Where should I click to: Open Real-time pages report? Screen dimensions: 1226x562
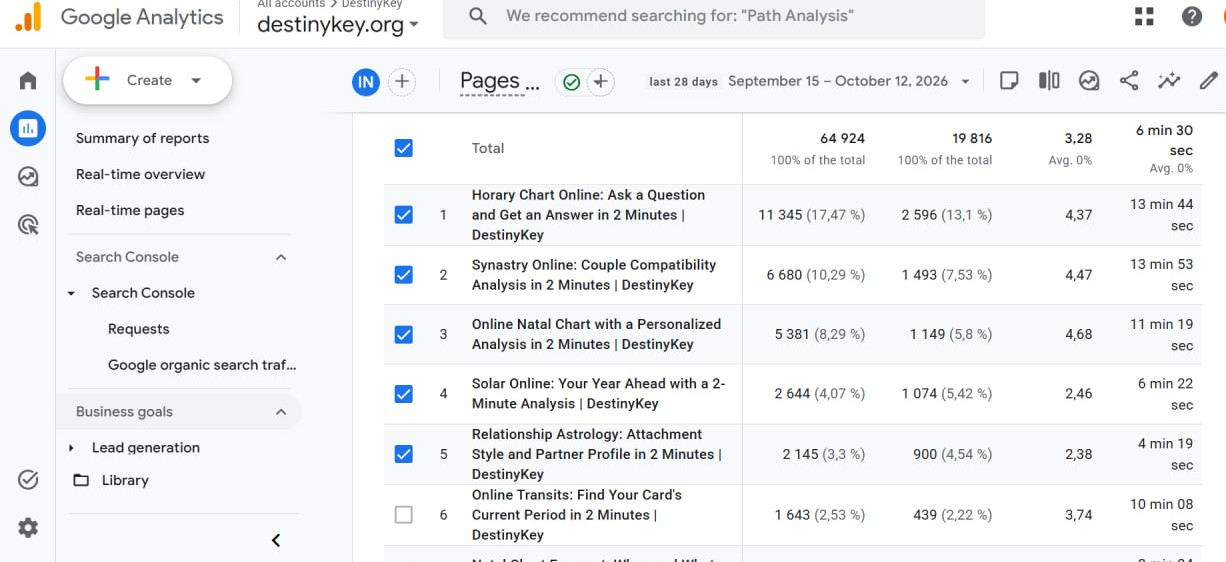(130, 210)
